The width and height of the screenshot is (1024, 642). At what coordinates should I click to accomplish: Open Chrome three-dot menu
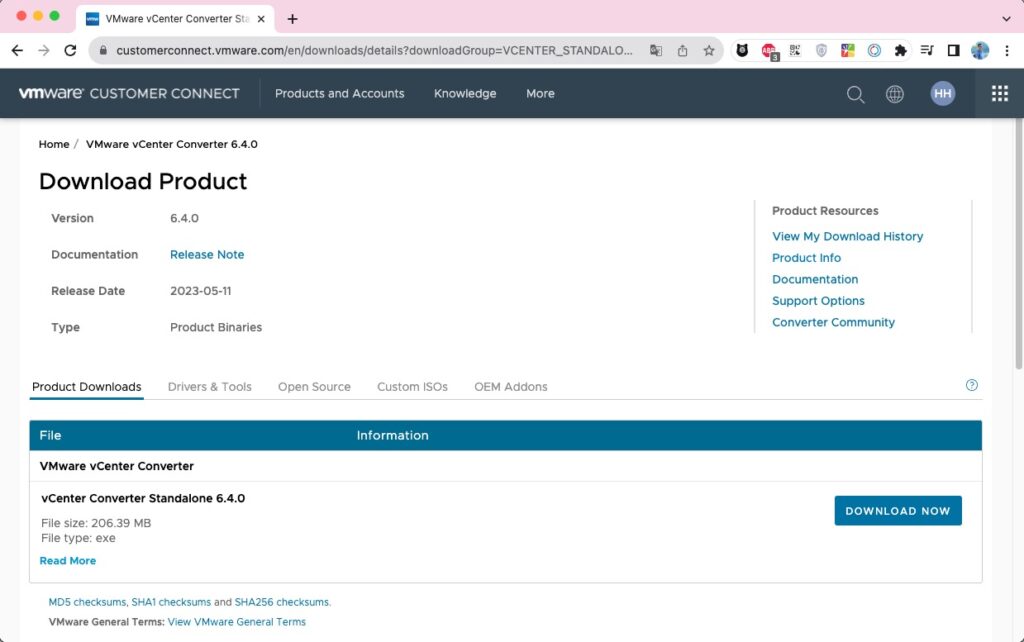click(x=1006, y=50)
